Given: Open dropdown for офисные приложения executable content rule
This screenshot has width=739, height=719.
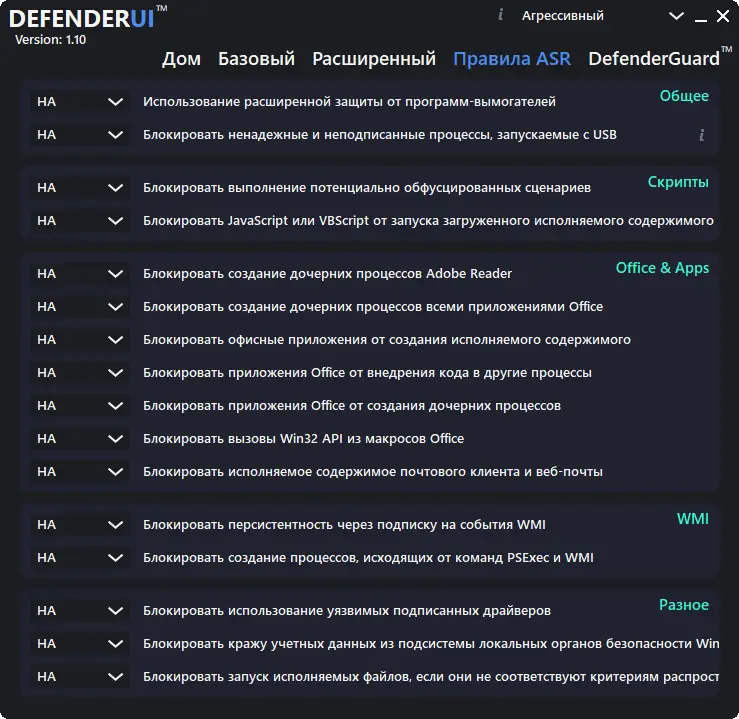Looking at the screenshot, I should click(x=80, y=340).
